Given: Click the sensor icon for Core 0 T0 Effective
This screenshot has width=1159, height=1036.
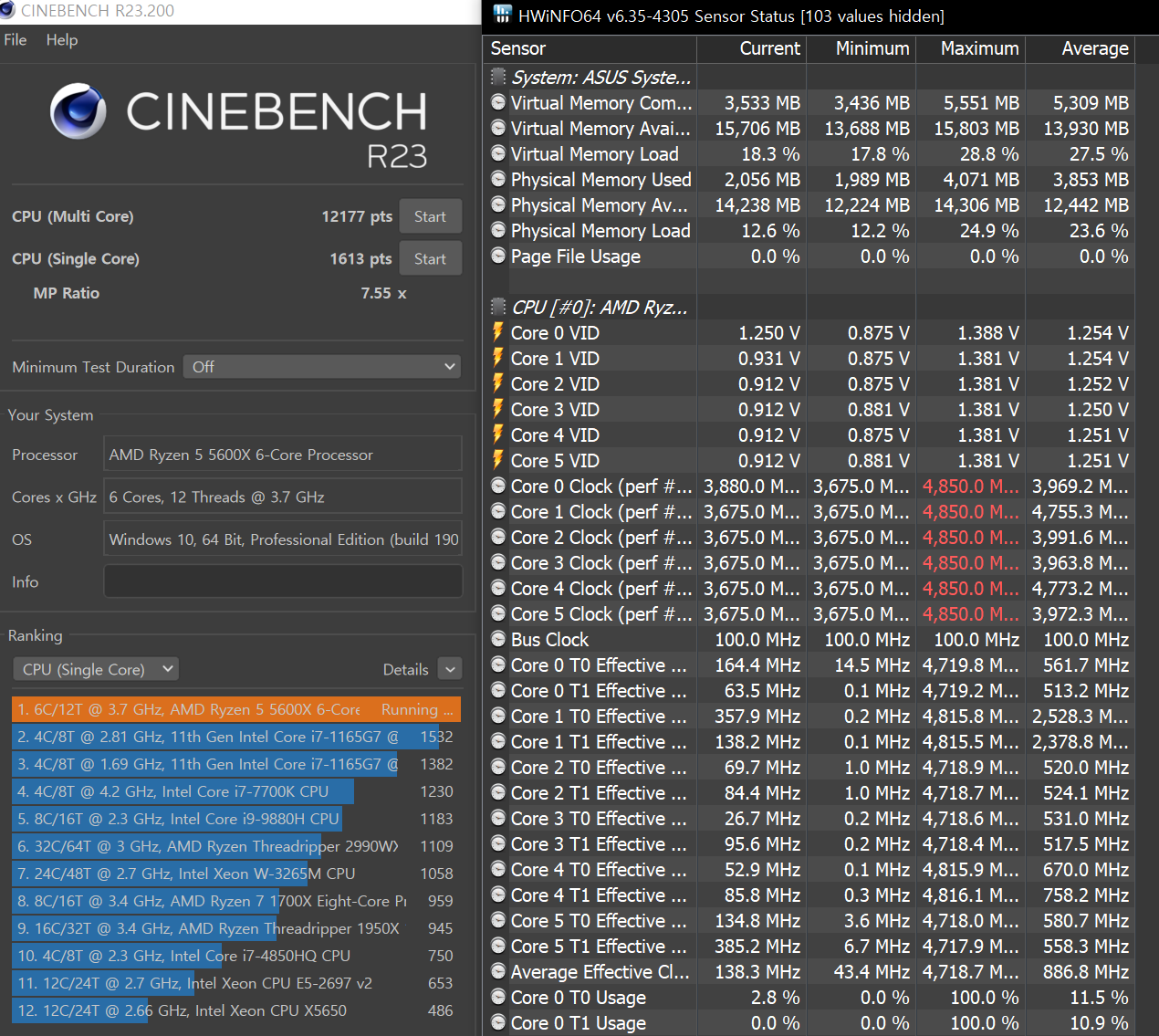Looking at the screenshot, I should point(498,665).
